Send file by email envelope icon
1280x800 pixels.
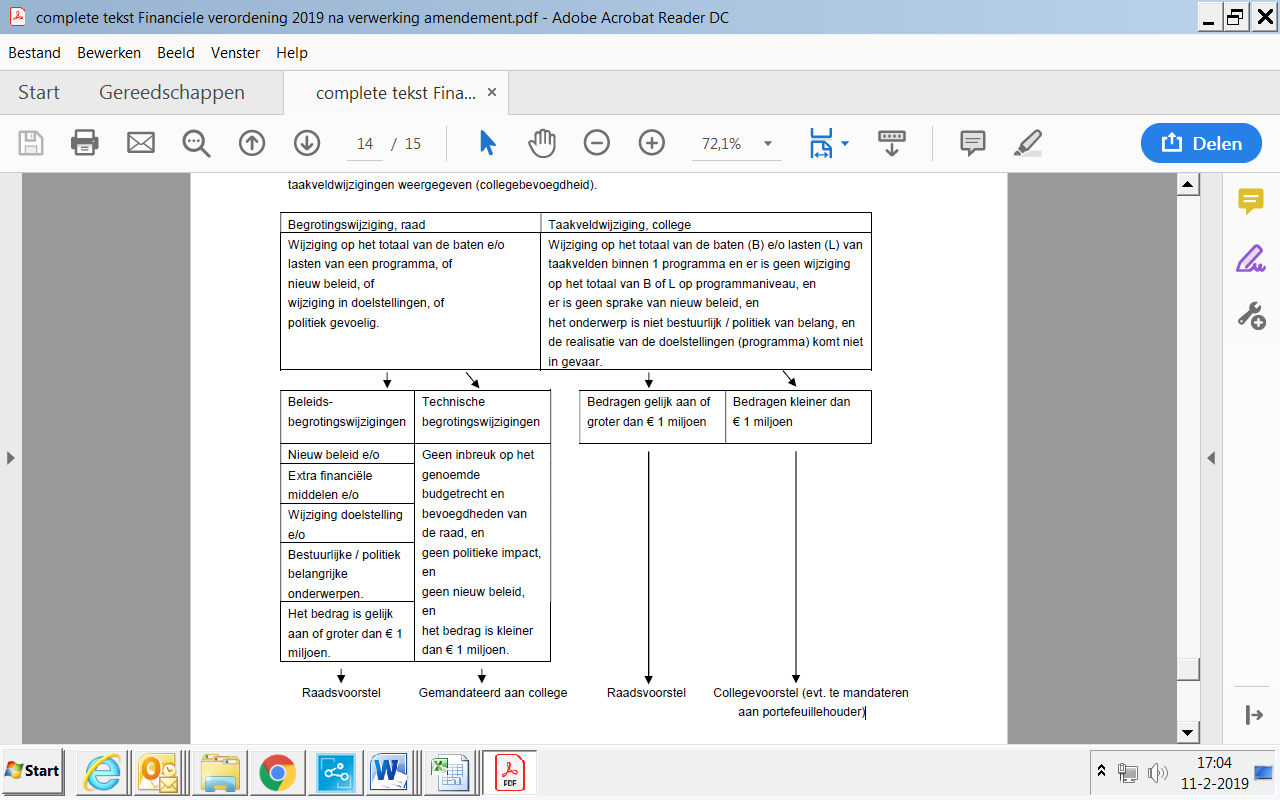tap(141, 143)
